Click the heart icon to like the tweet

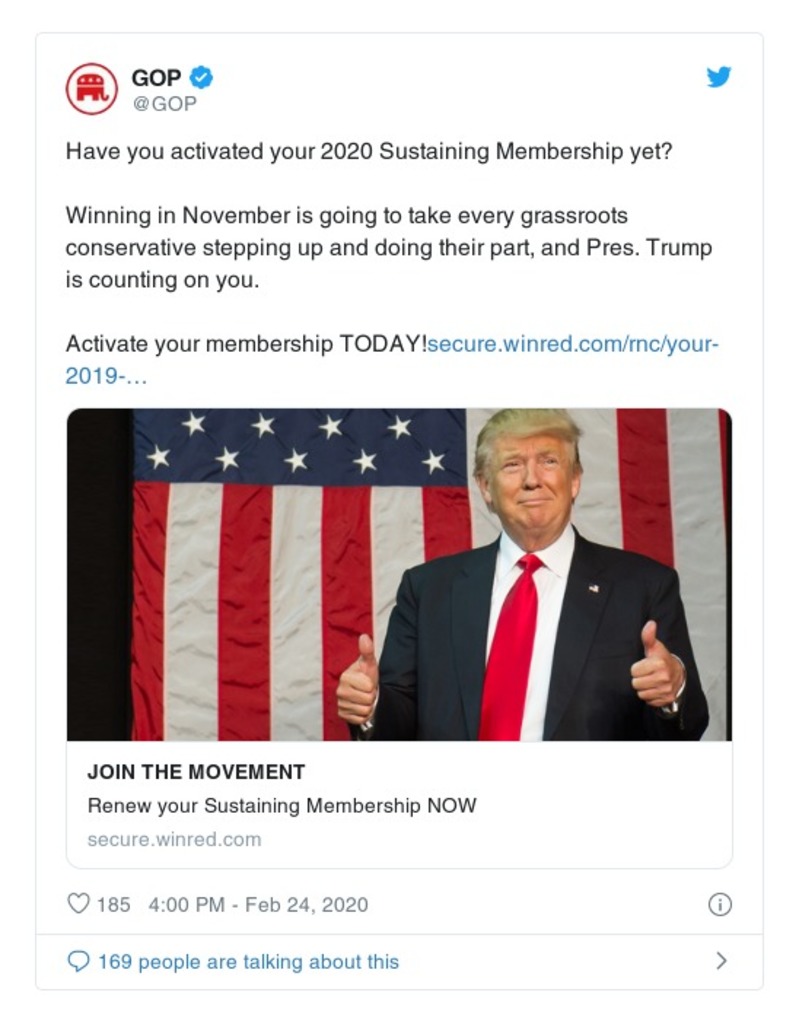tap(76, 905)
